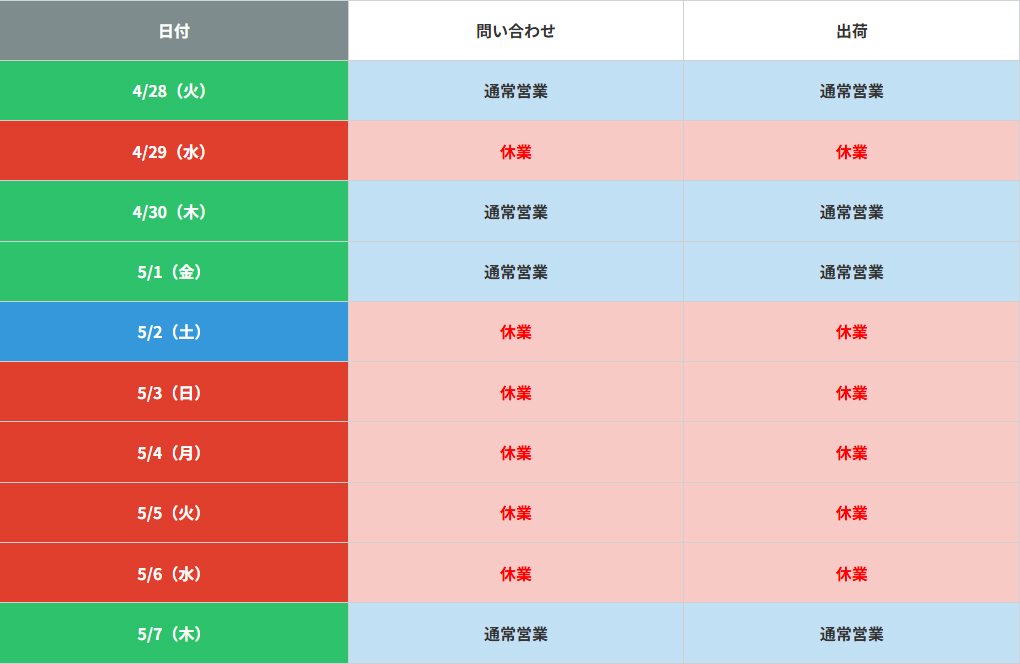The width and height of the screenshot is (1020, 664).
Task: Click the 問い合わせ column header
Action: 516,31
